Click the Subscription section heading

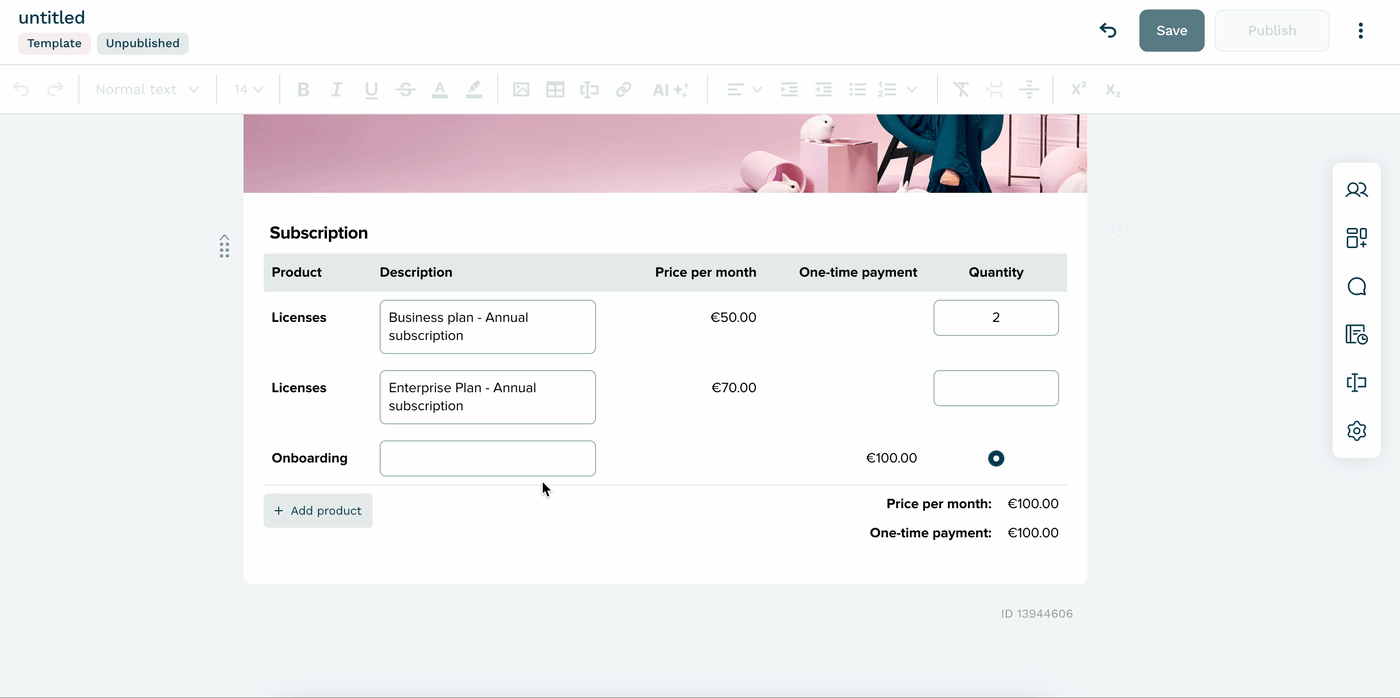pos(319,233)
